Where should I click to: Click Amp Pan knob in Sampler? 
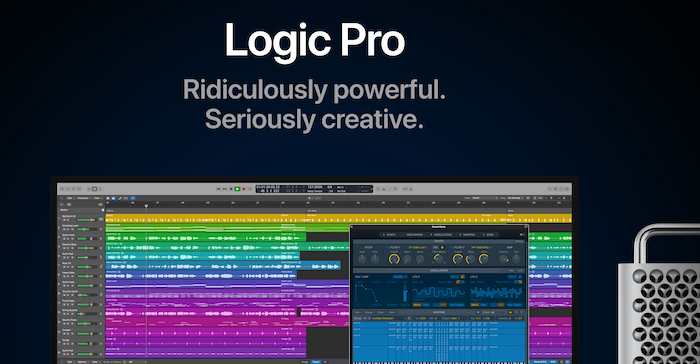click(x=516, y=259)
